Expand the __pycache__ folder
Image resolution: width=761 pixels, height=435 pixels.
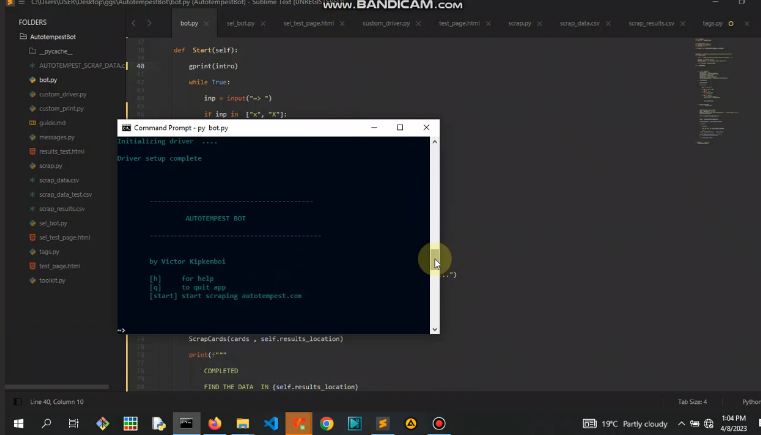pyautogui.click(x=56, y=50)
